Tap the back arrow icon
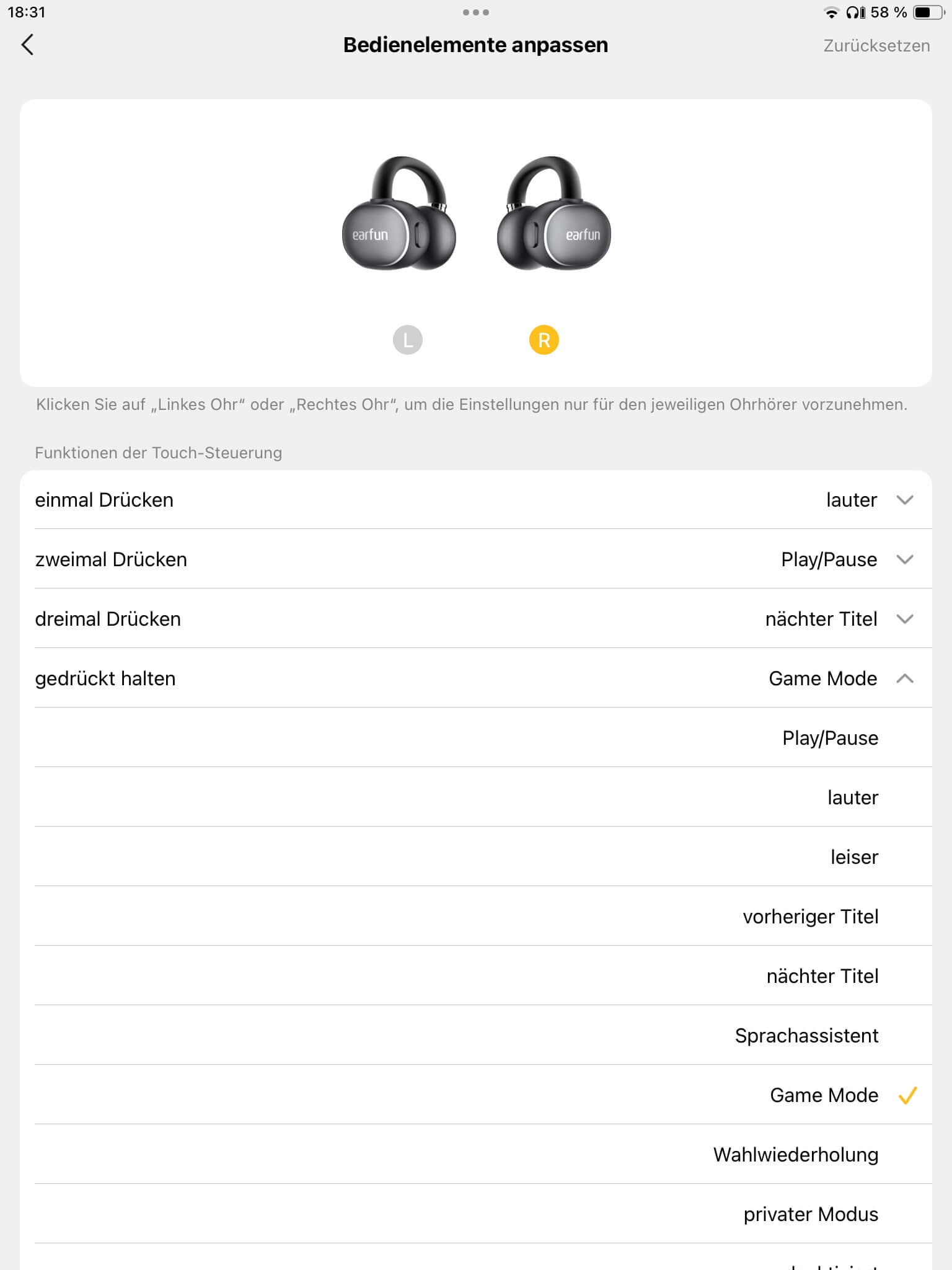952x1270 pixels. [27, 45]
